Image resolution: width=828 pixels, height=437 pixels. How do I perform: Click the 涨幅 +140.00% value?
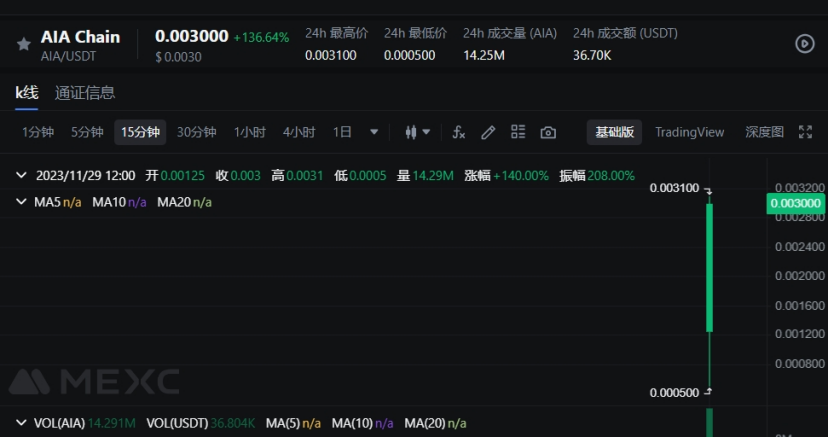pos(521,175)
